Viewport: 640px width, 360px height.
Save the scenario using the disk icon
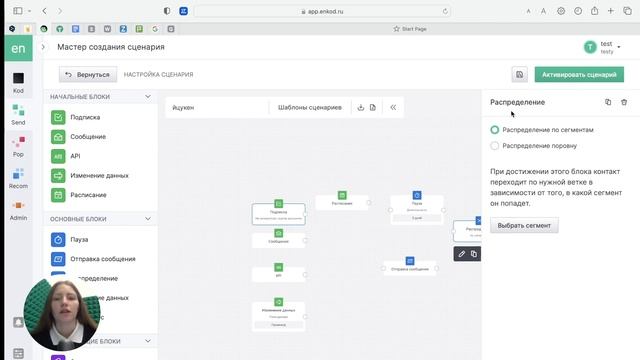[x=520, y=75]
